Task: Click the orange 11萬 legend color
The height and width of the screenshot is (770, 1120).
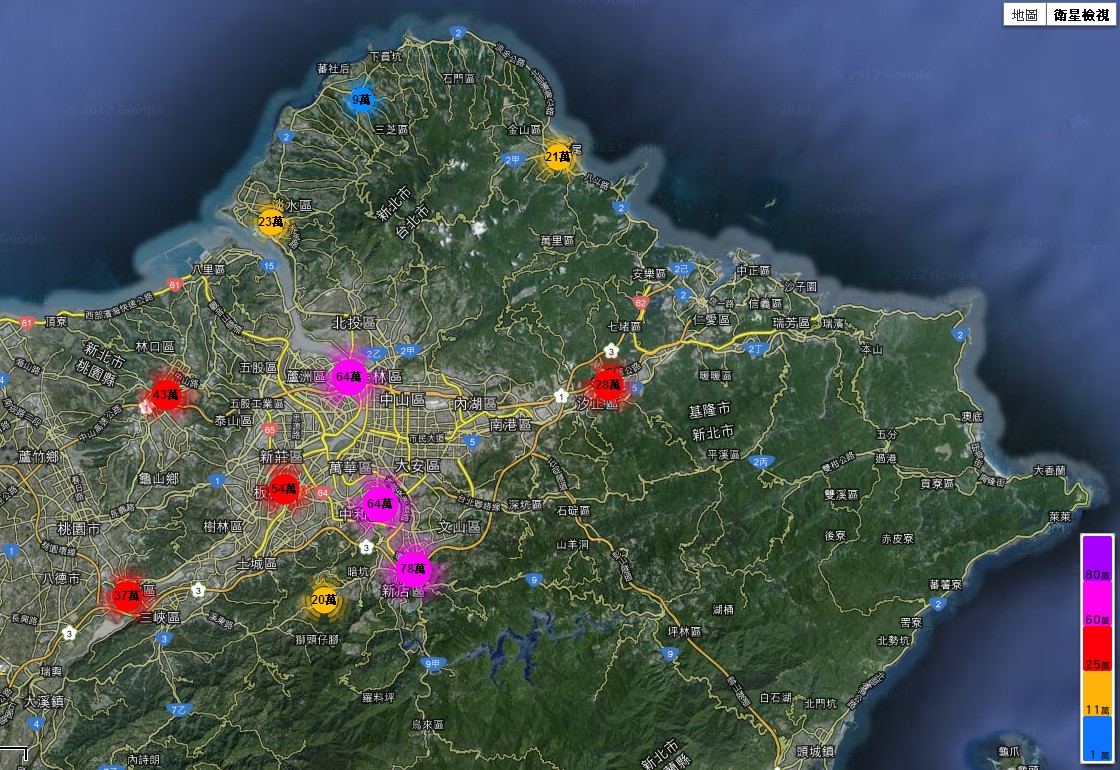Action: [1096, 695]
